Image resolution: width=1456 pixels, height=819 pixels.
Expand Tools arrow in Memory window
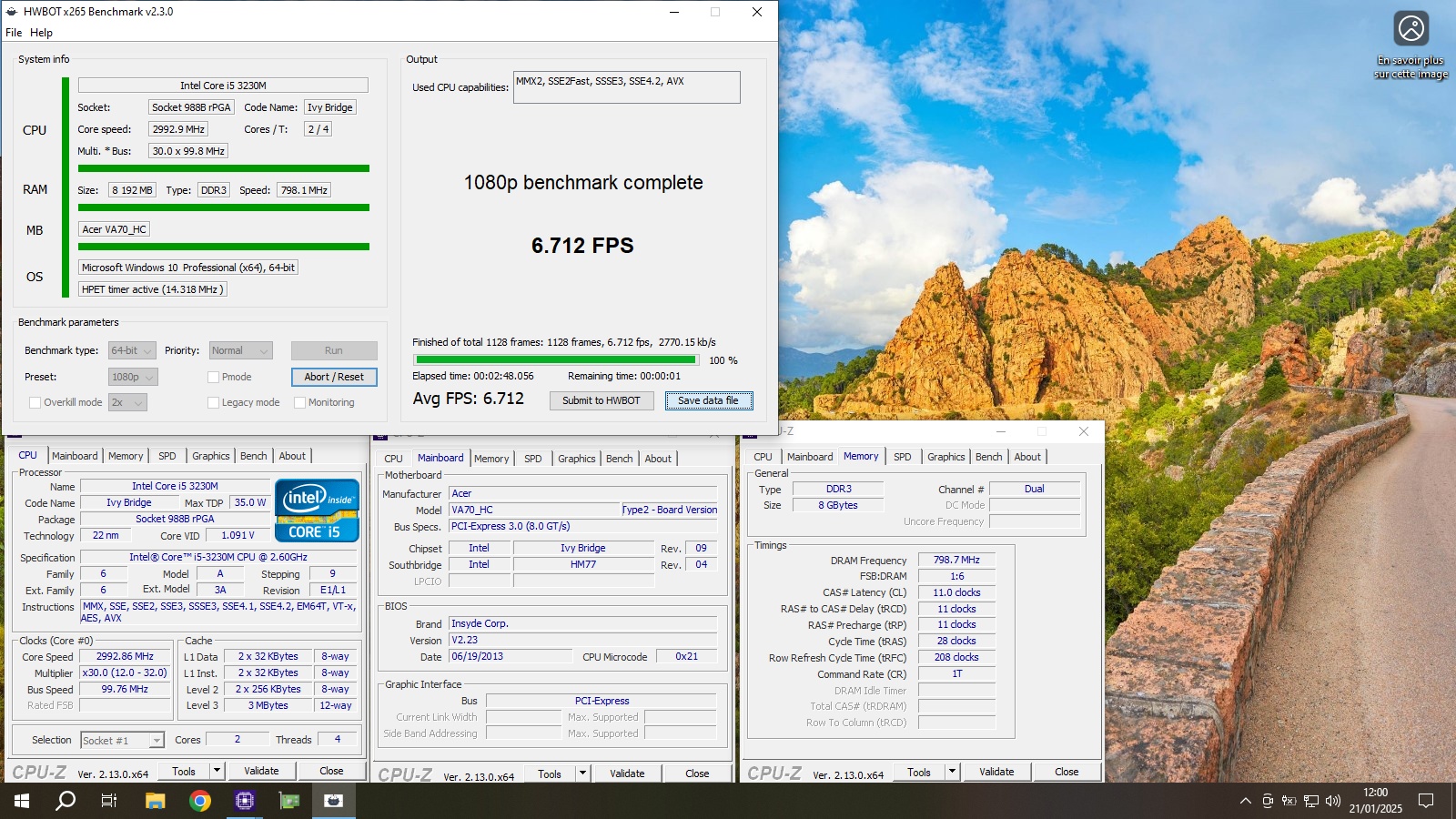[x=952, y=772]
